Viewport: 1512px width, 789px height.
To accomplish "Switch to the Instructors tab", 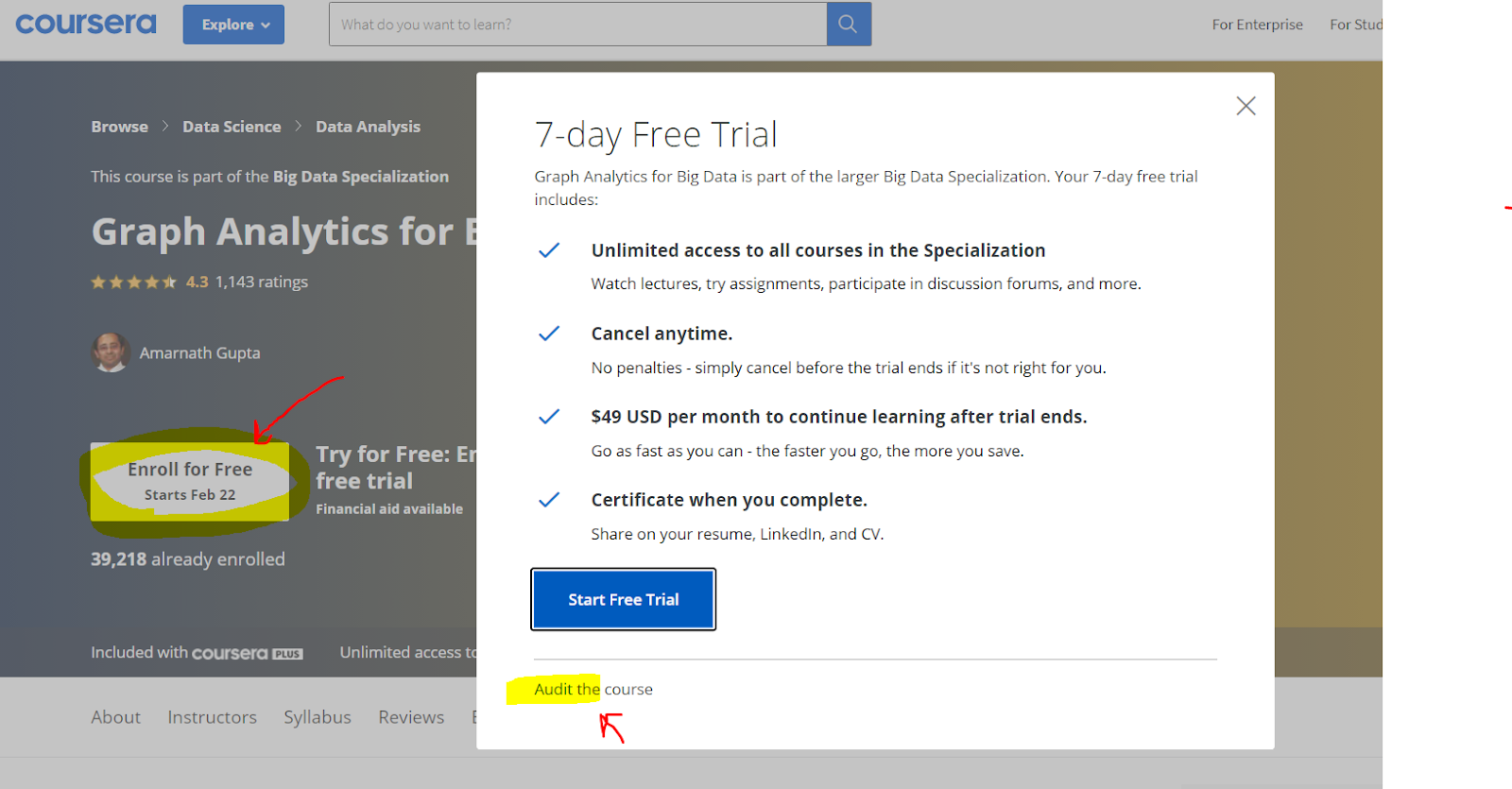I will 212,717.
